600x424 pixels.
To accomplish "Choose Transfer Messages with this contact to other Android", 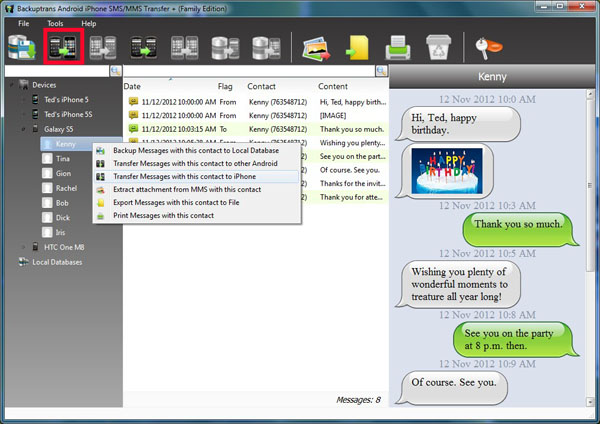I will tap(196, 163).
